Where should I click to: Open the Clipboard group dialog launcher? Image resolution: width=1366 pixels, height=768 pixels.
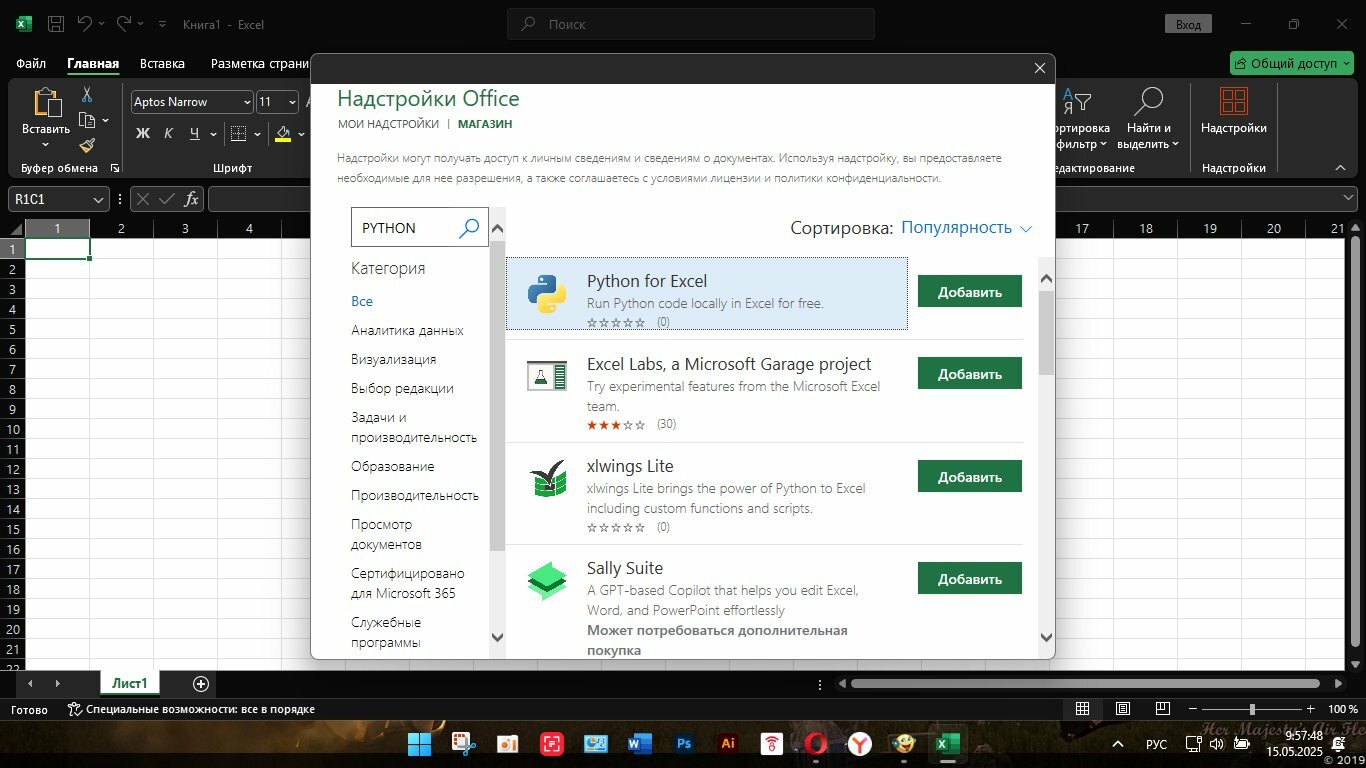pos(114,169)
